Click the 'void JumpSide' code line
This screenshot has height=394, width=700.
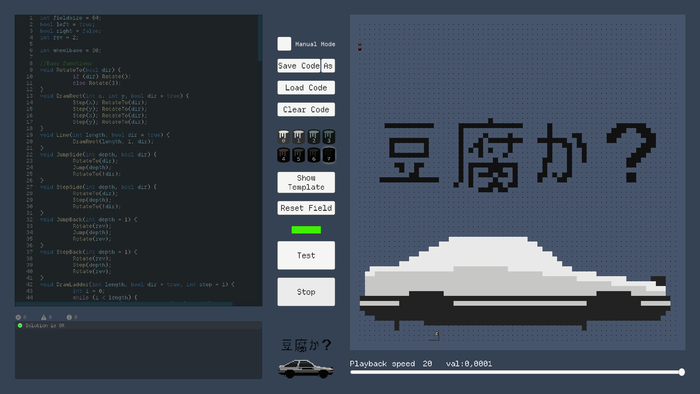click(98, 154)
